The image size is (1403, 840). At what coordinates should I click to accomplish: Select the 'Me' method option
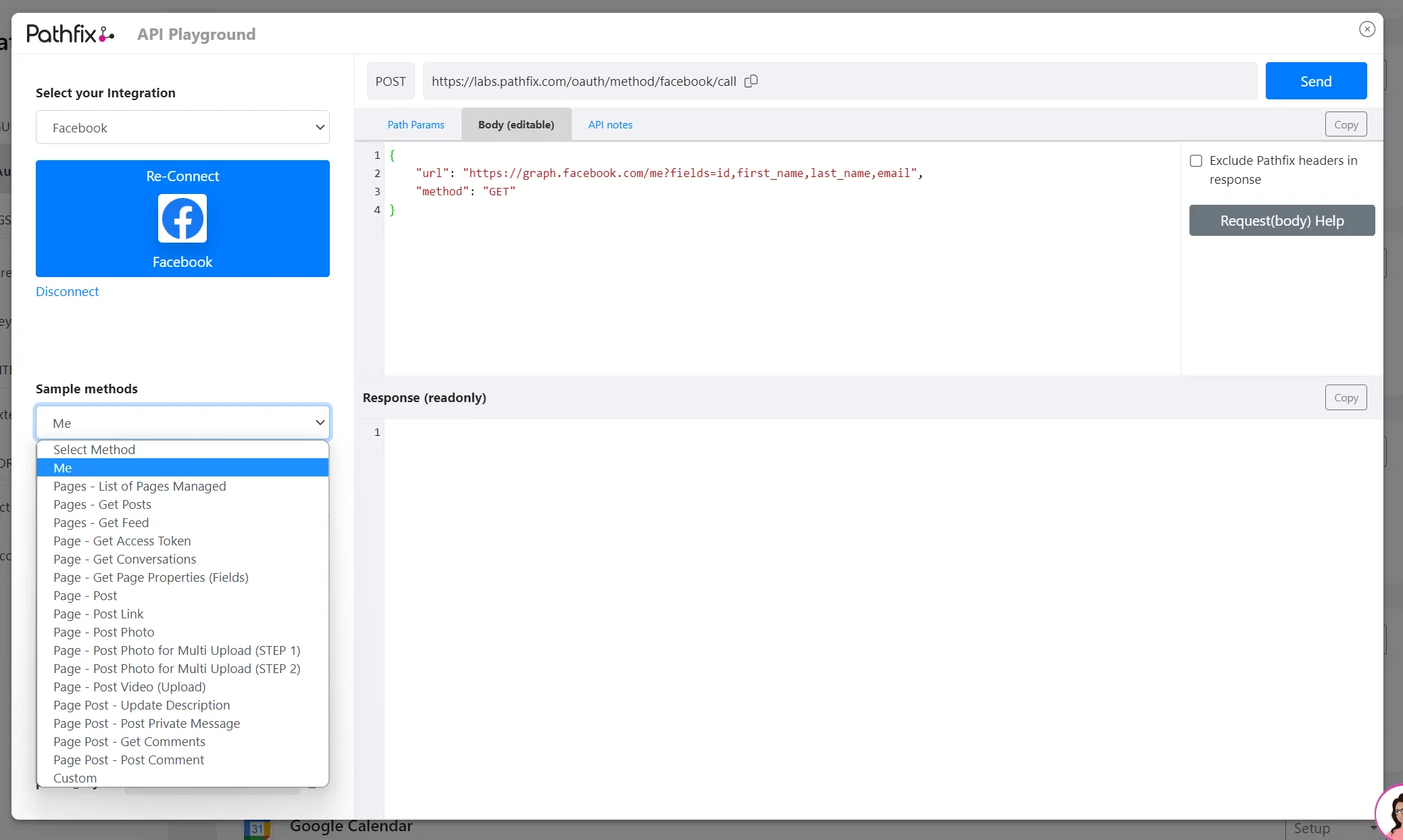click(182, 468)
